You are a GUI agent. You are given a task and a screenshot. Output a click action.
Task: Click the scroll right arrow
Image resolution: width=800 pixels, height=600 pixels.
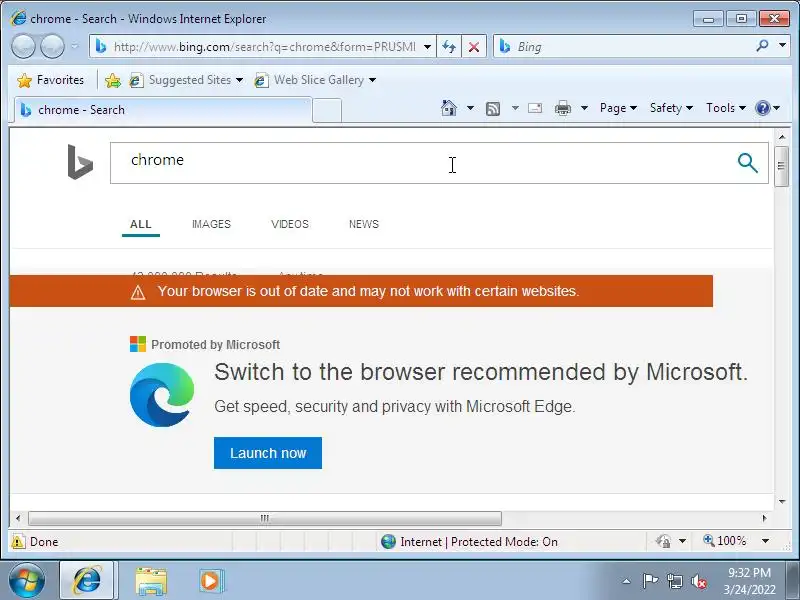pos(764,518)
